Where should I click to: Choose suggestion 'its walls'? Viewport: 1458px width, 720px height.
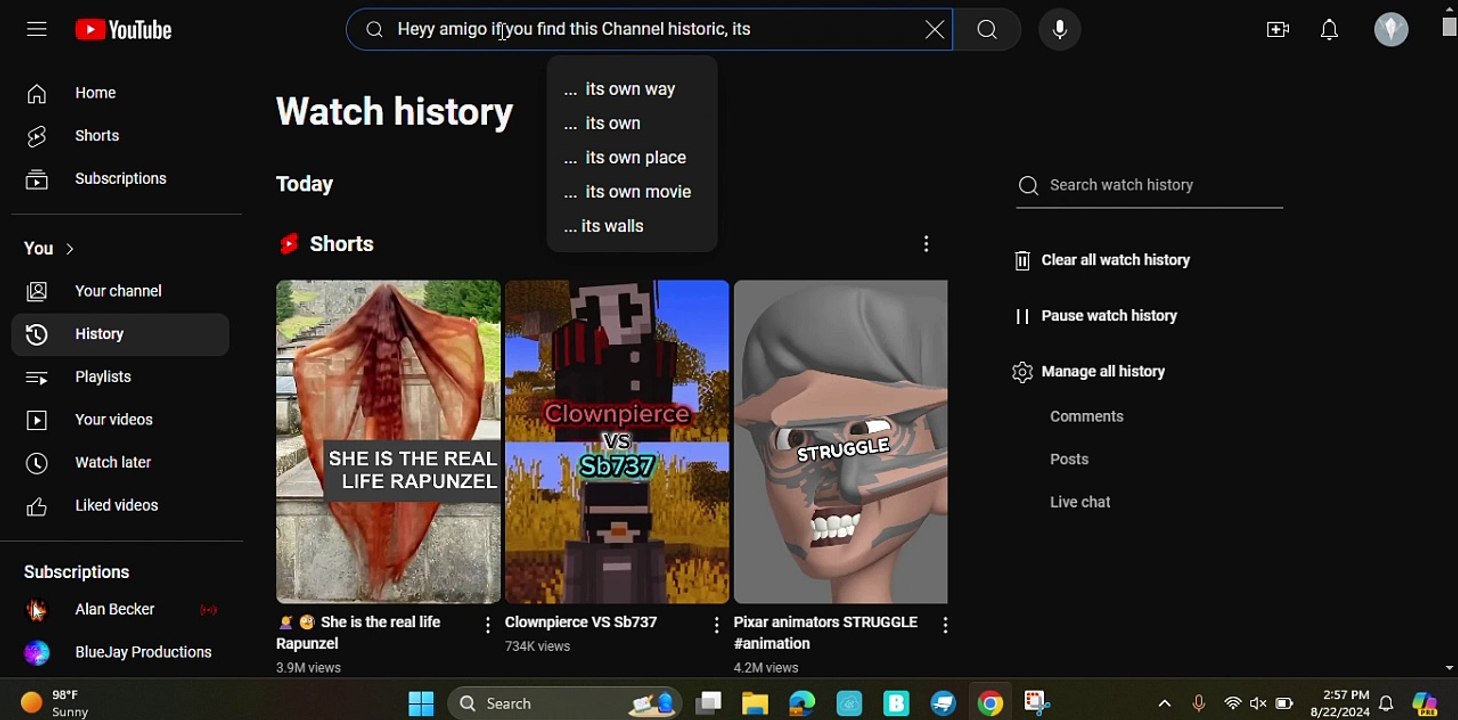631,226
